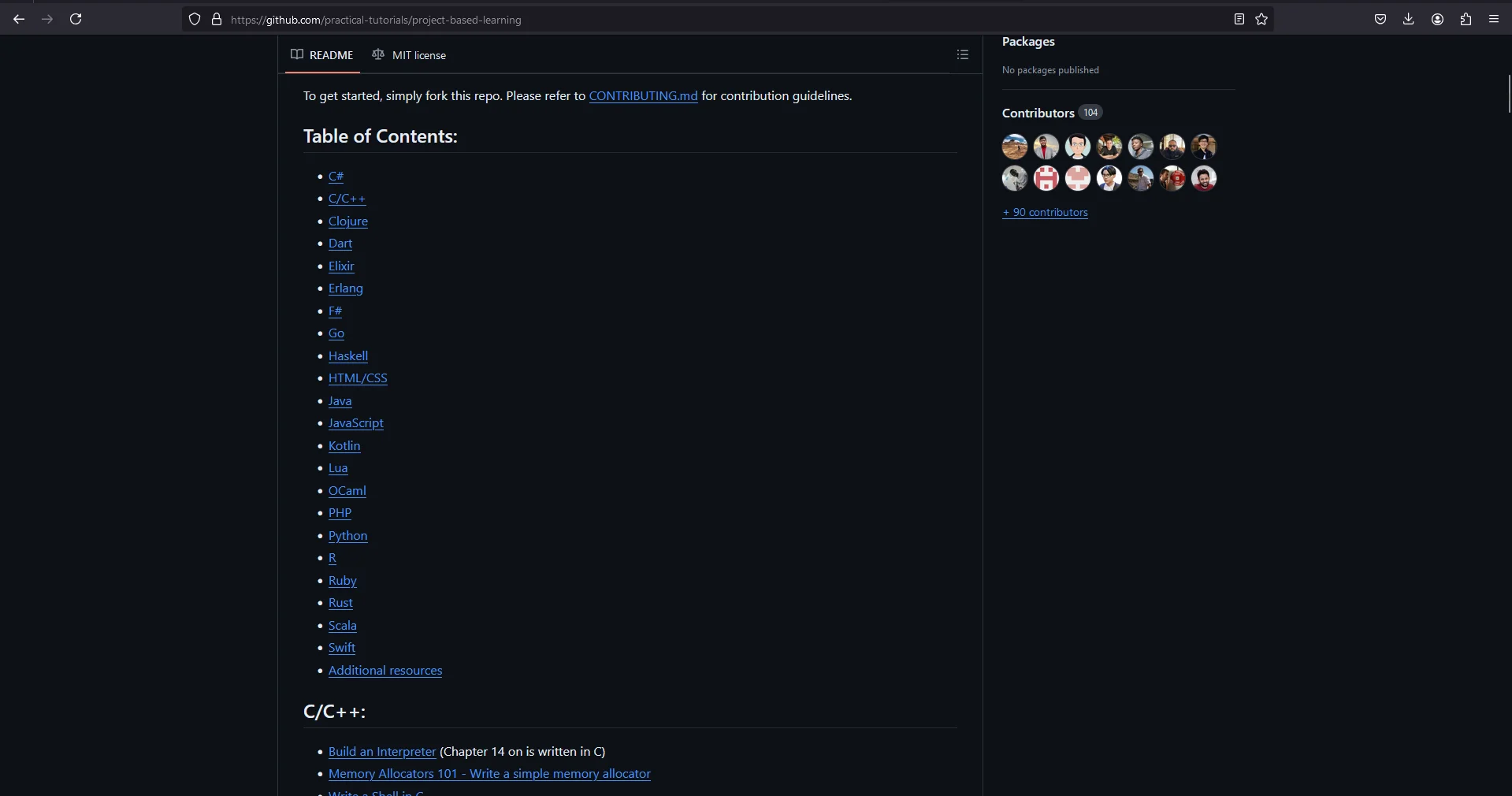This screenshot has height=796, width=1512.
Task: Jump to the Swift section
Action: (342, 648)
